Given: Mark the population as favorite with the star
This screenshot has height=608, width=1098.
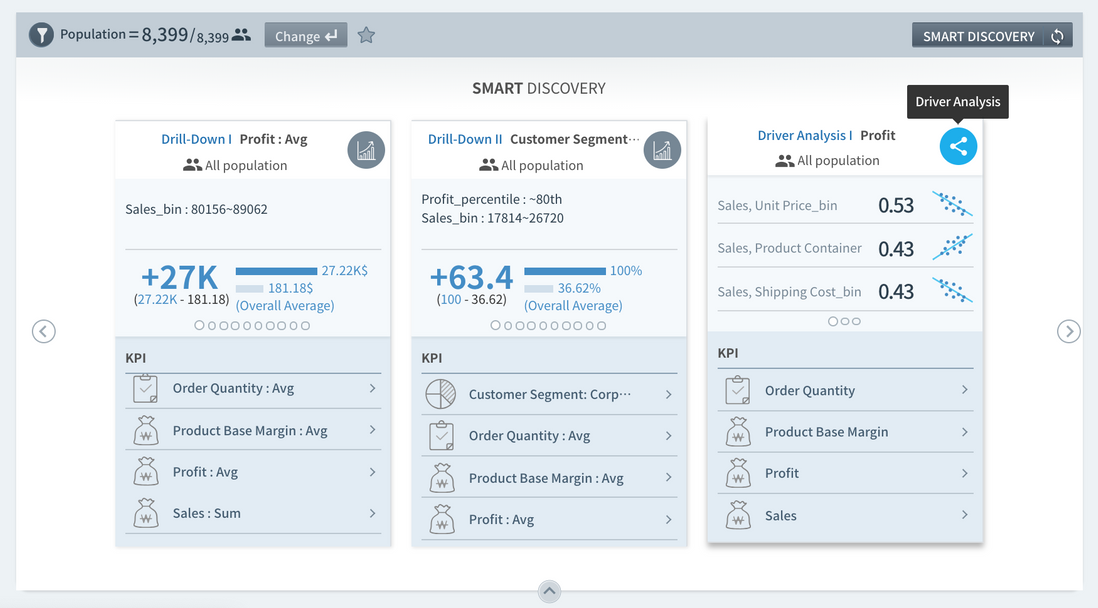Looking at the screenshot, I should [x=366, y=35].
